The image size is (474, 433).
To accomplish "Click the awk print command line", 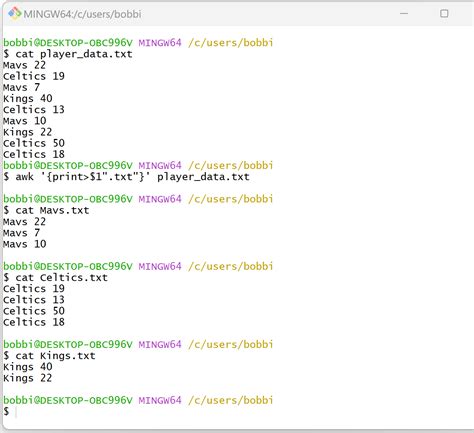I will [x=126, y=177].
